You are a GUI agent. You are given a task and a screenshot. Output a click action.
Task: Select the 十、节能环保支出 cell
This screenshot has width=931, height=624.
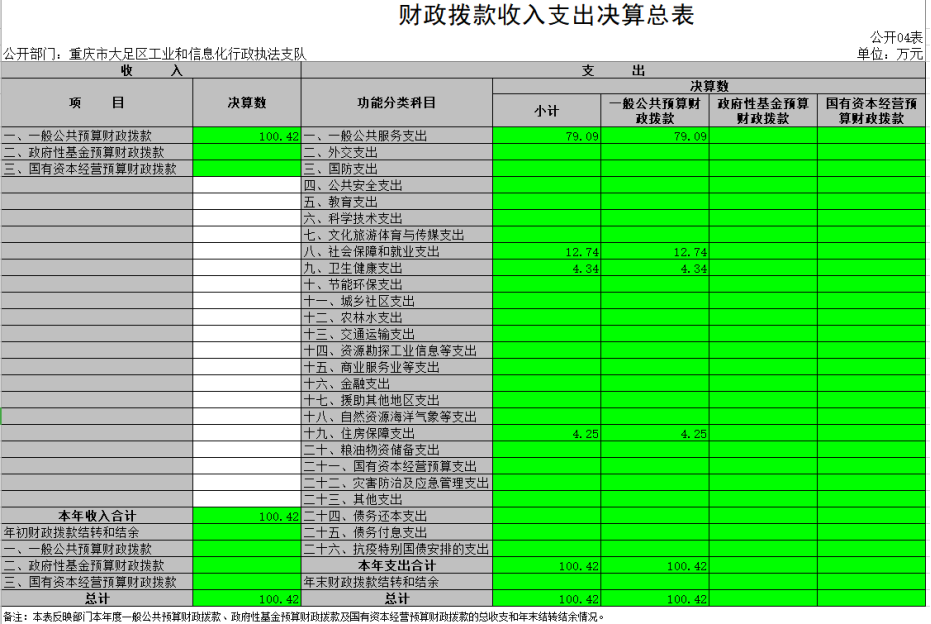397,285
